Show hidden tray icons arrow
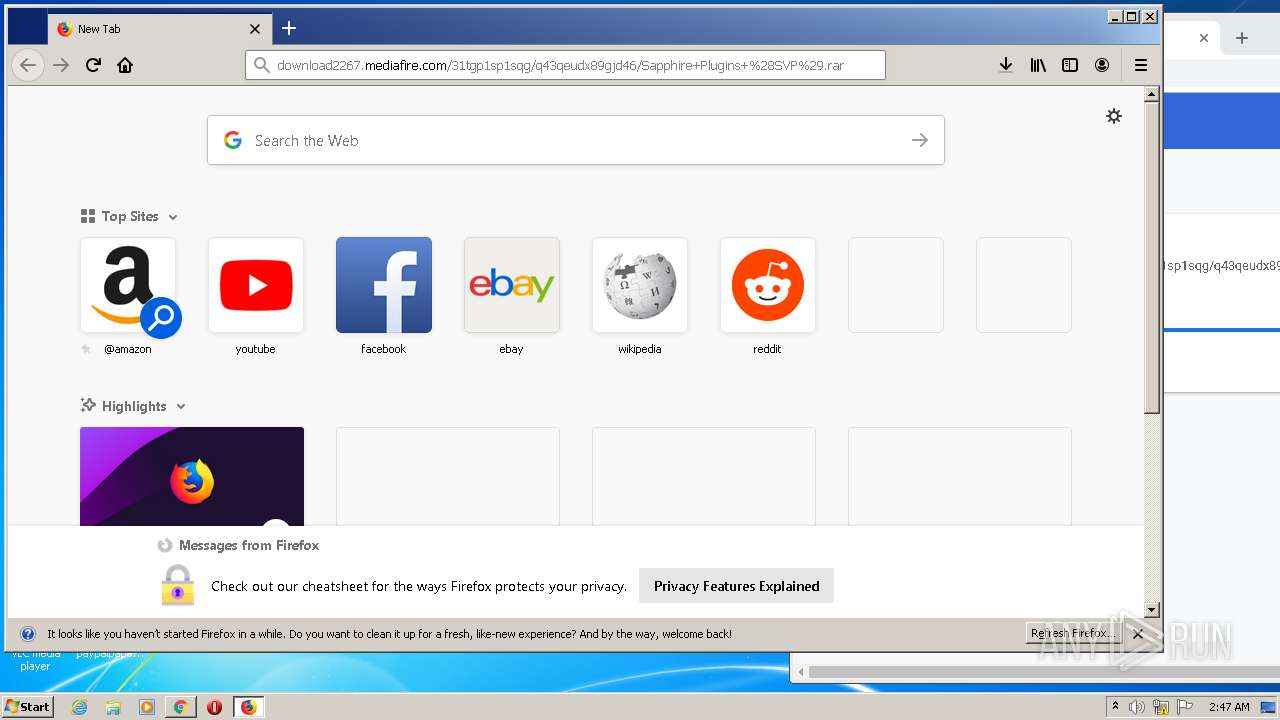The image size is (1280, 720). (1115, 707)
